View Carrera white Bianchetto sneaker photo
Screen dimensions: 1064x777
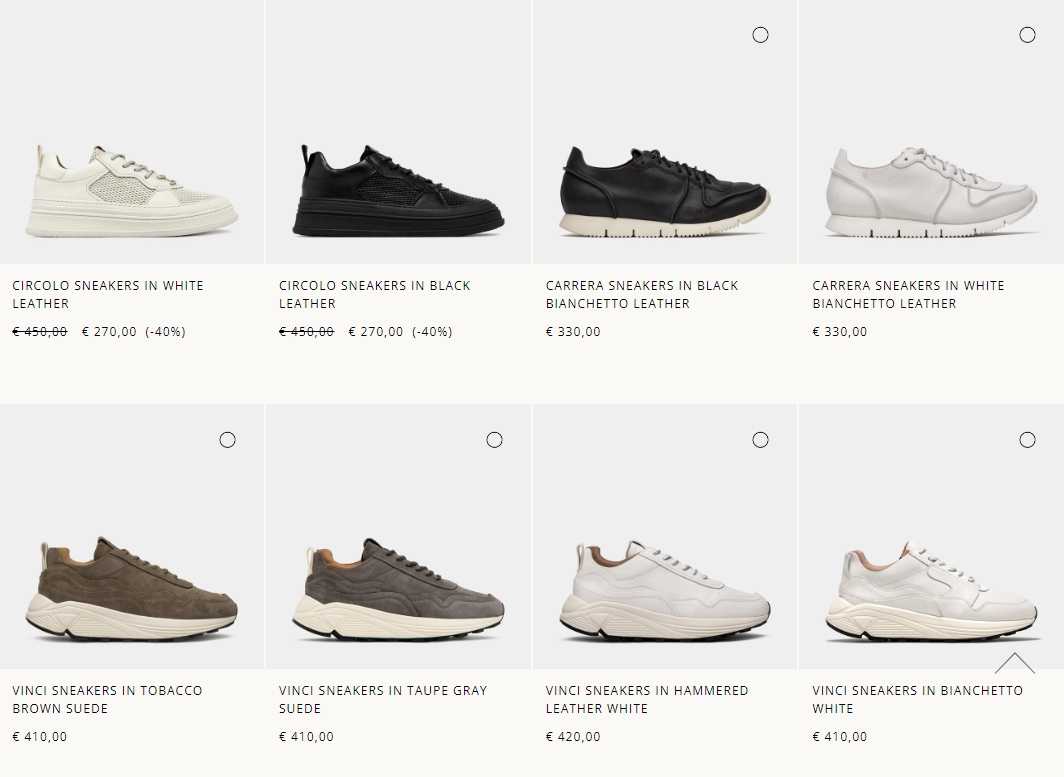932,132
